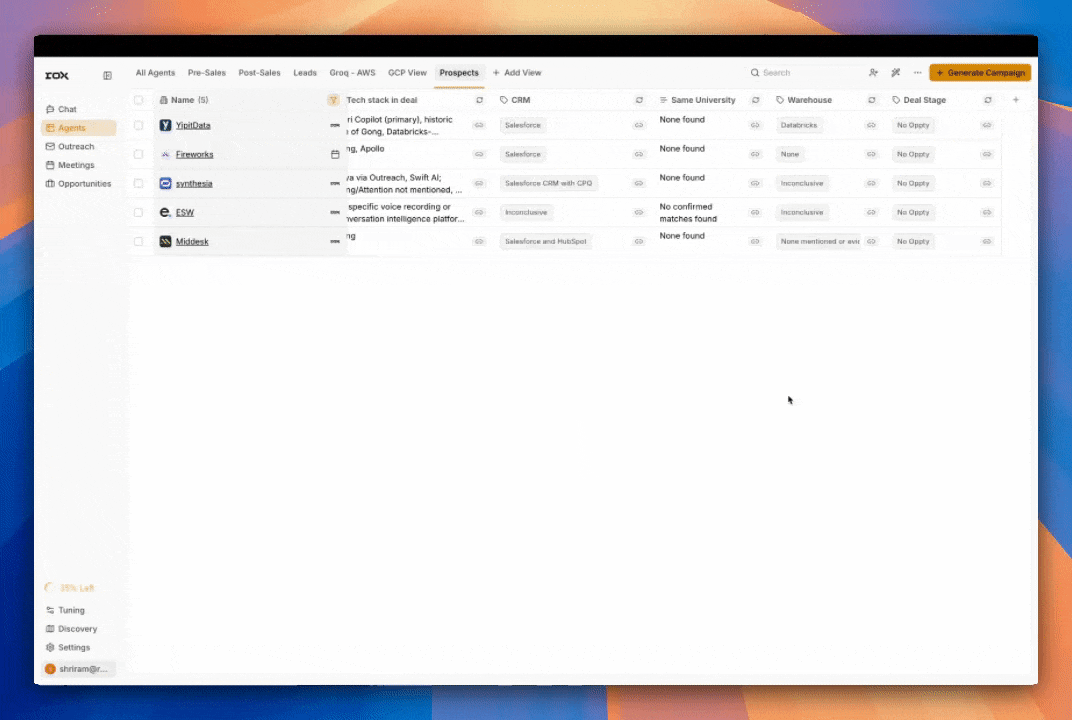Check the box for the Middesk row
The width and height of the screenshot is (1072, 720).
click(x=139, y=242)
